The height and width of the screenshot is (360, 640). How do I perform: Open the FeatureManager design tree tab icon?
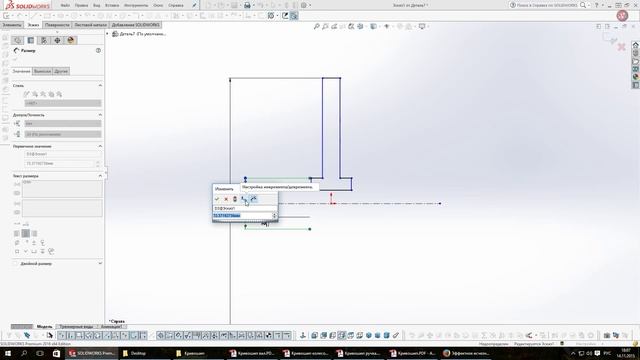[x=18, y=40]
